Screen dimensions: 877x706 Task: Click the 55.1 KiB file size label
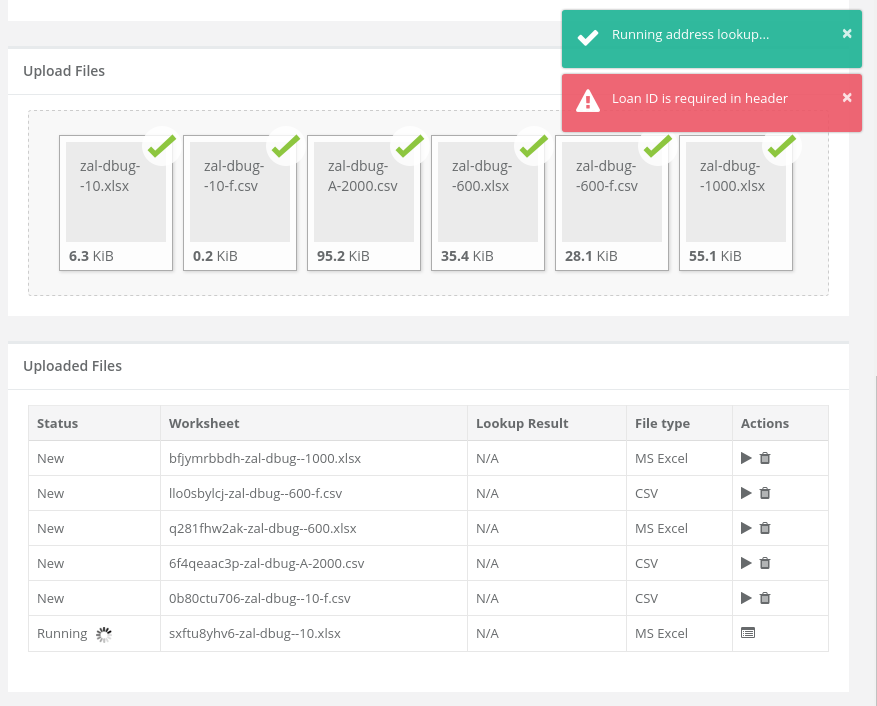(x=715, y=256)
